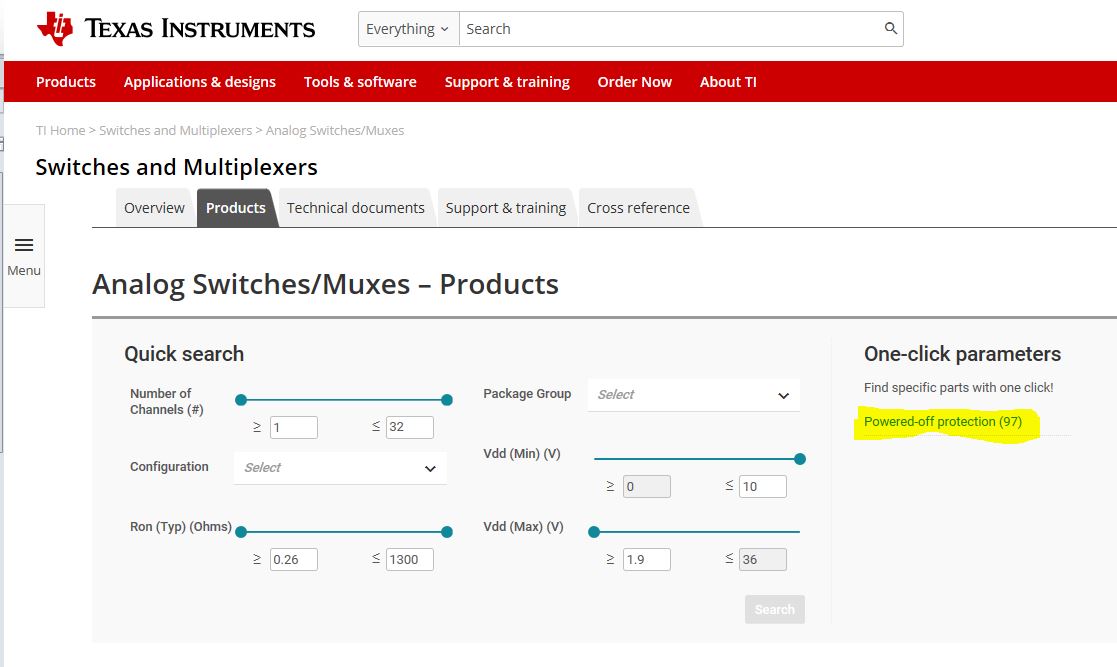Click the Texas Instruments logo
Image resolution: width=1117 pixels, height=667 pixels.
(175, 29)
